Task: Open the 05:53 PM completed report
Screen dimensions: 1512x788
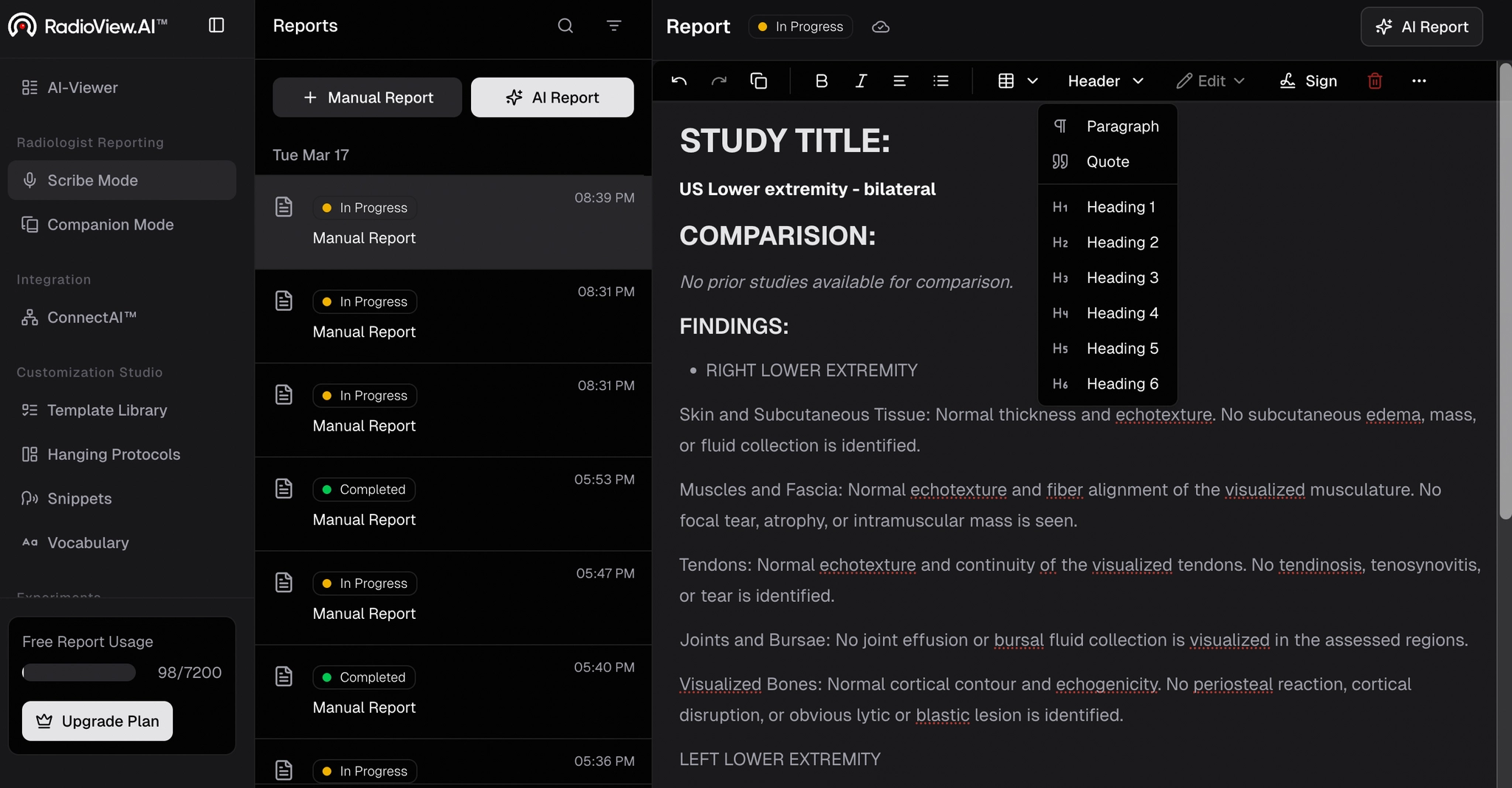Action: pos(453,504)
